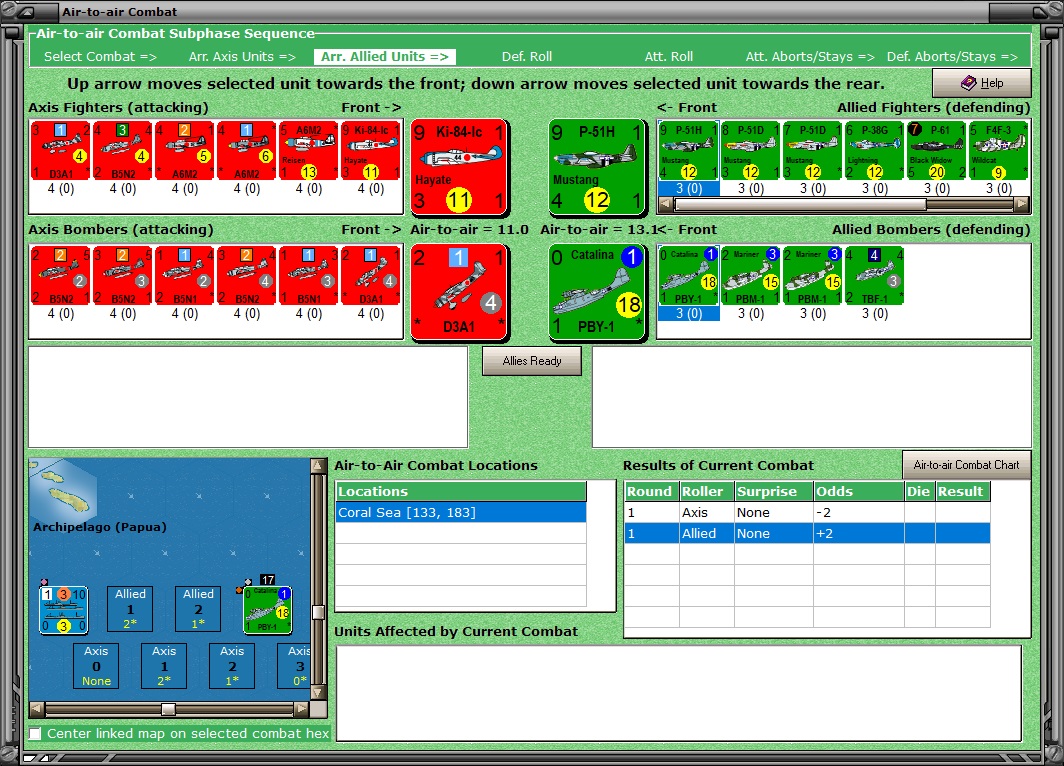The width and height of the screenshot is (1064, 766).
Task: Click the large front P-51H Mustang counter
Action: (x=597, y=167)
